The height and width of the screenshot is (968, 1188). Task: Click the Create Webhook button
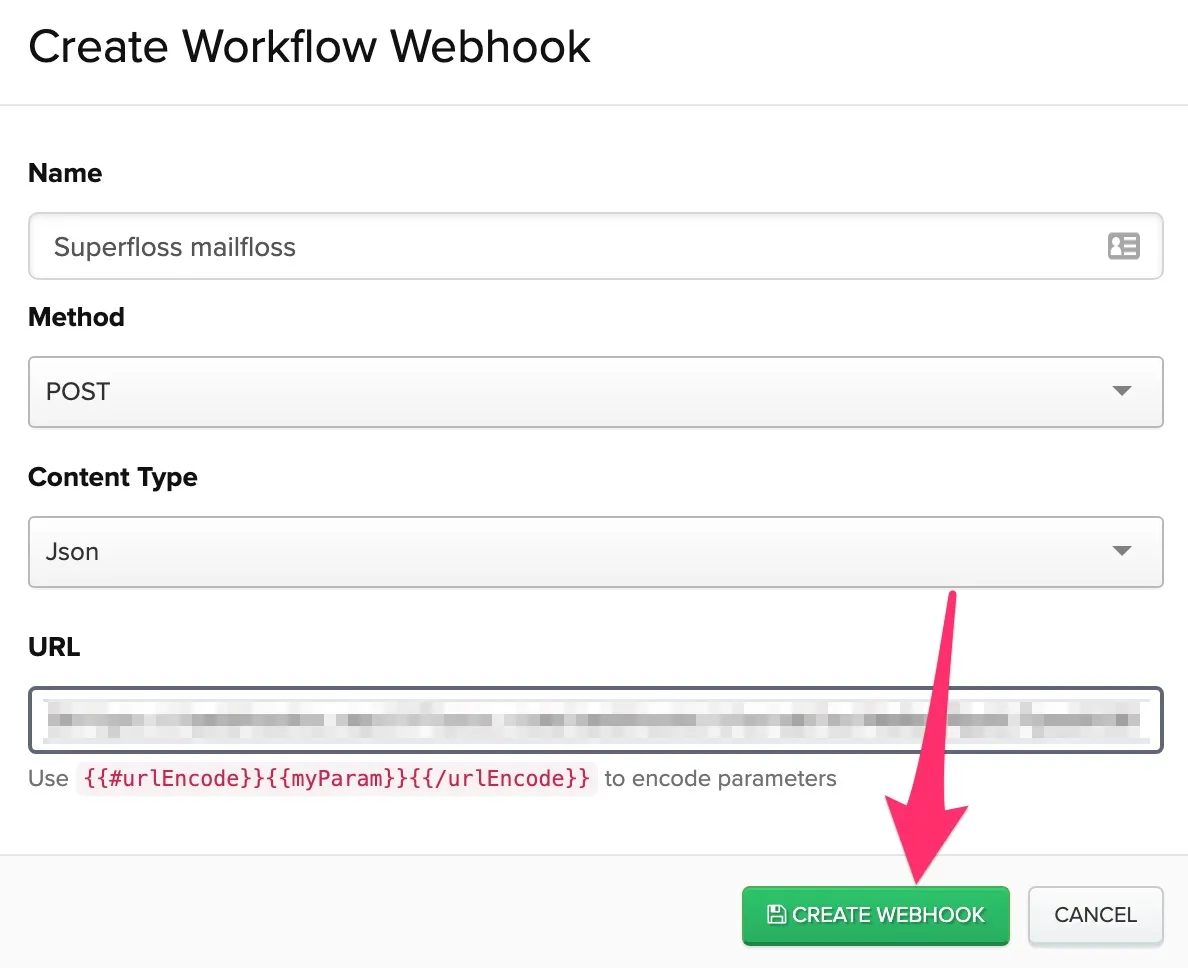(875, 915)
